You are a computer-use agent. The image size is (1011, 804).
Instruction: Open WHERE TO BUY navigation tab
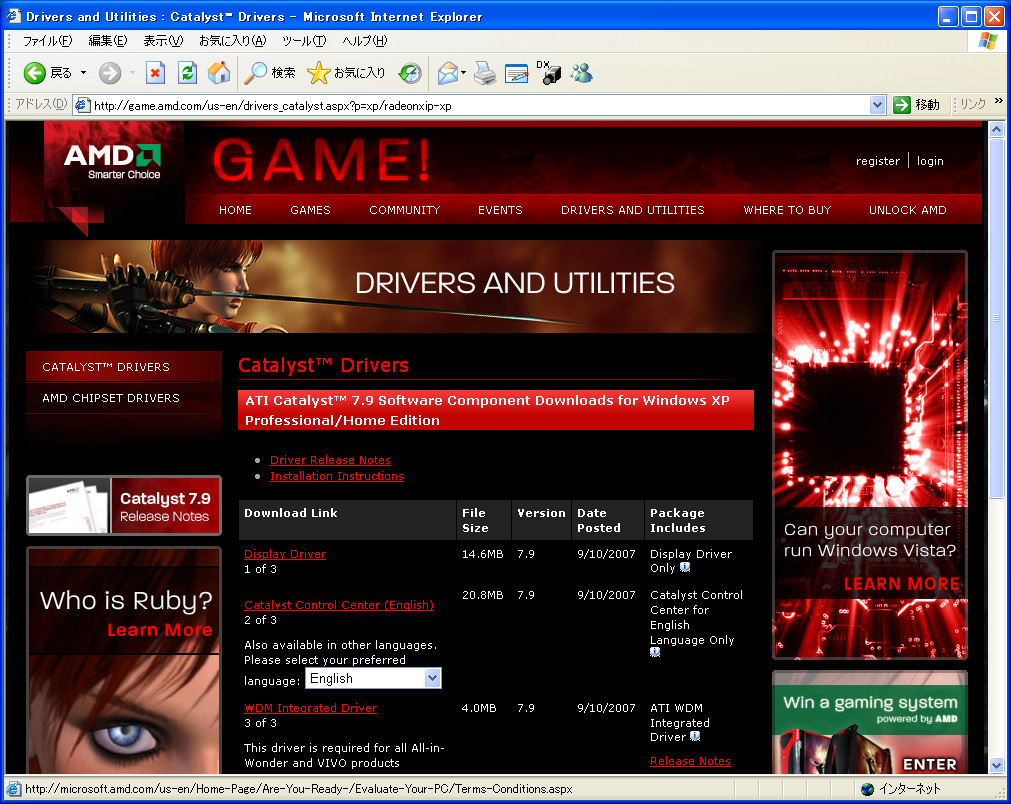click(x=787, y=210)
